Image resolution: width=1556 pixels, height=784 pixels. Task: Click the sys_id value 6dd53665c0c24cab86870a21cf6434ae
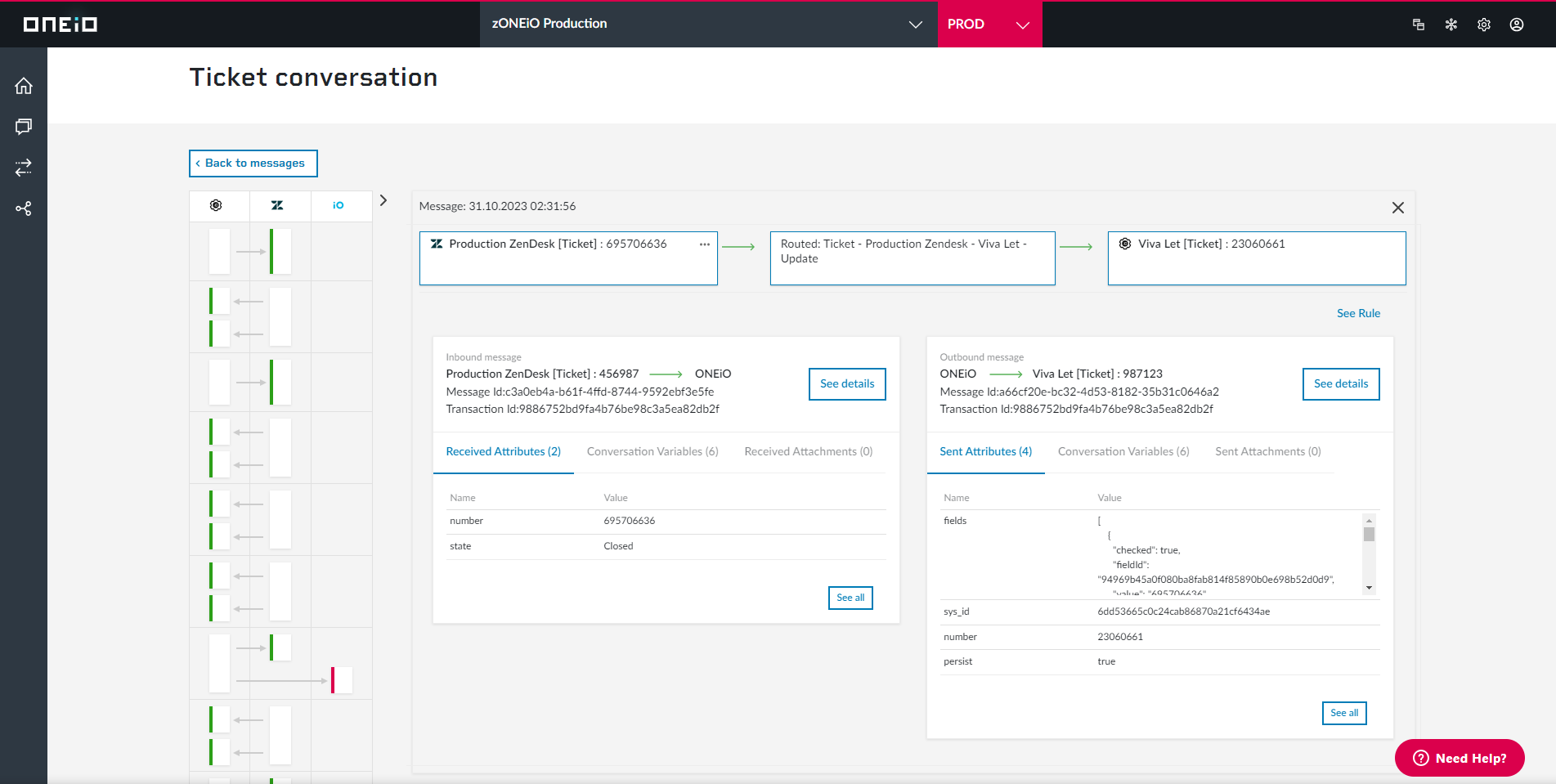[x=1184, y=612]
